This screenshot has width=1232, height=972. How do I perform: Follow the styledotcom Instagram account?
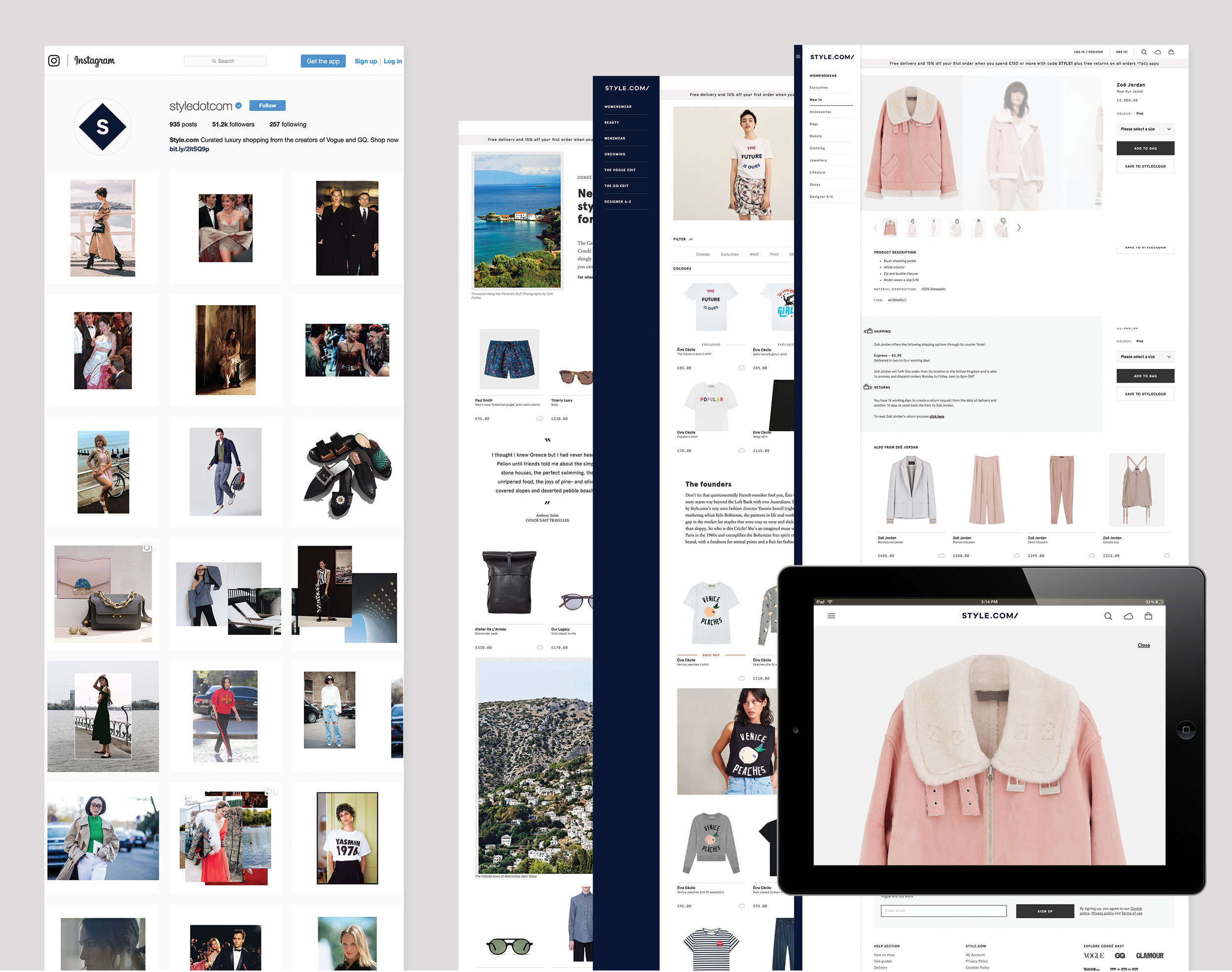(267, 105)
